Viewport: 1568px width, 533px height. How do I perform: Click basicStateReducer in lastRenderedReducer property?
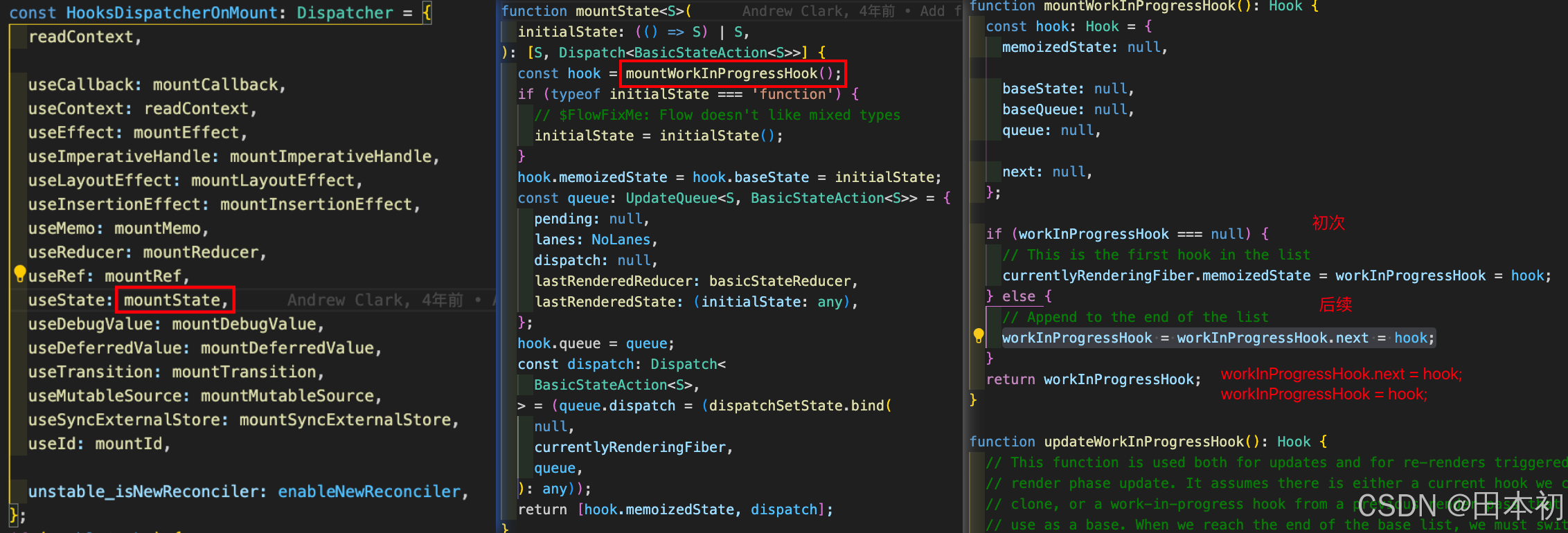pos(779,281)
